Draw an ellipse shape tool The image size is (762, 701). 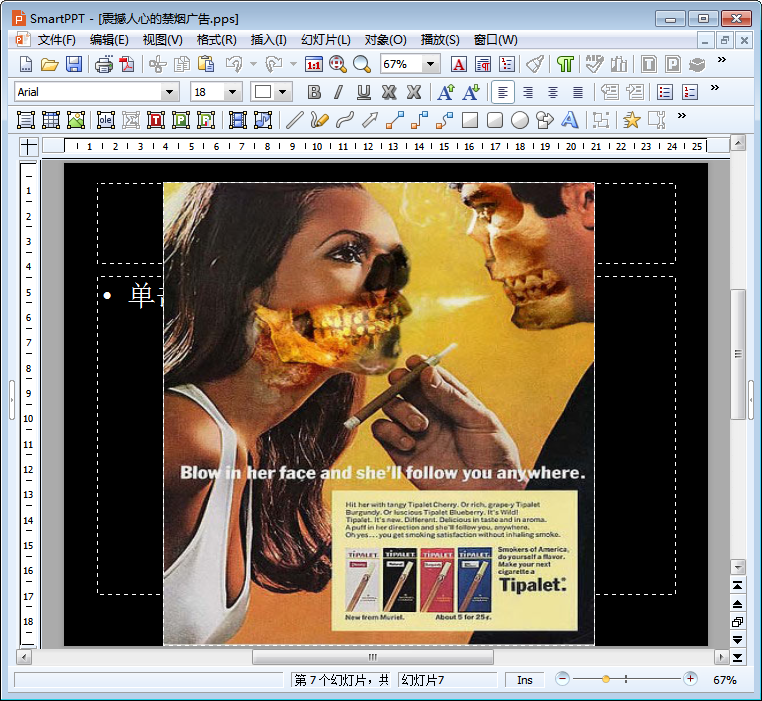tap(520, 120)
